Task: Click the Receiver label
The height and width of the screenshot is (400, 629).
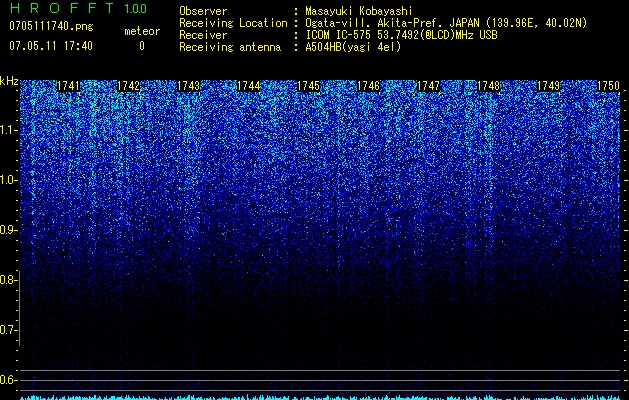Action: [x=203, y=35]
